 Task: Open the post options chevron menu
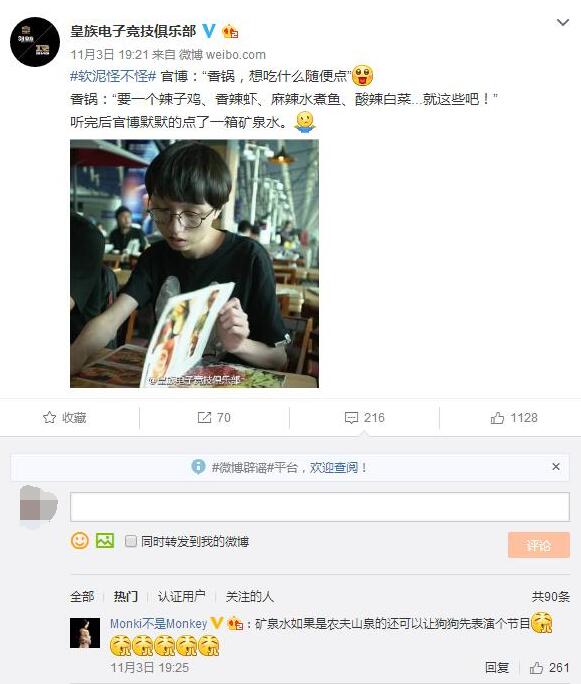coord(563,22)
